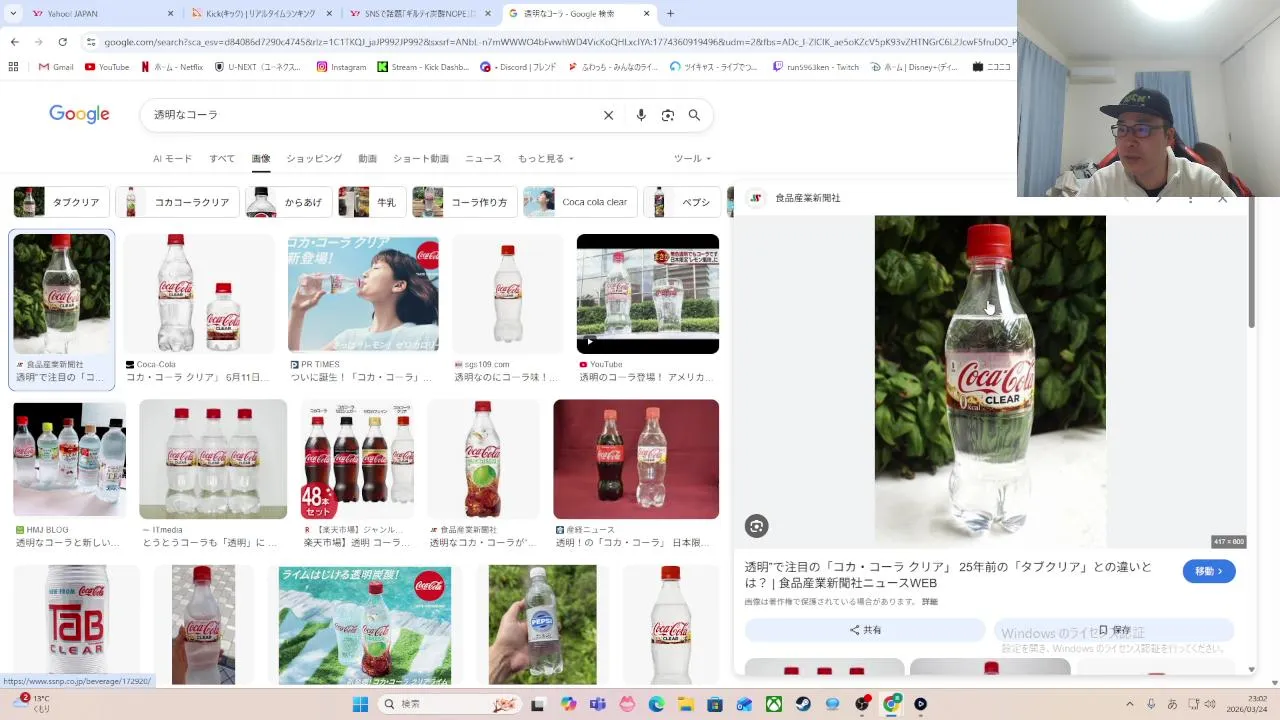Clear the Google search box text
This screenshot has height=720, width=1280.
[608, 115]
